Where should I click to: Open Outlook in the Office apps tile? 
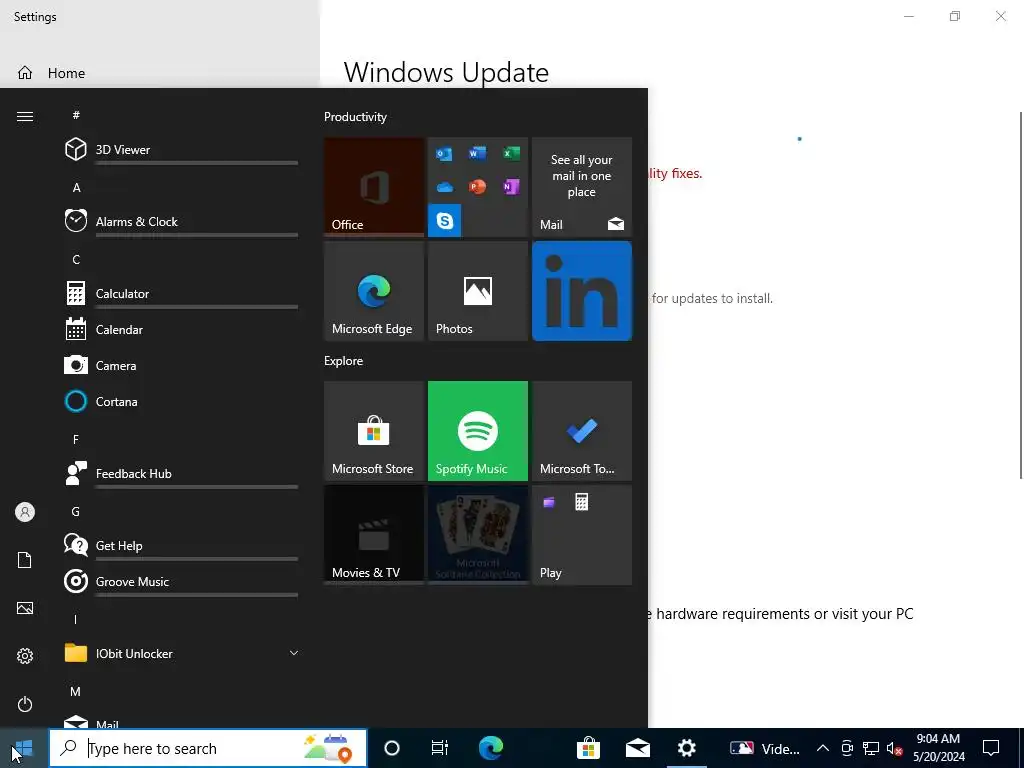point(445,153)
